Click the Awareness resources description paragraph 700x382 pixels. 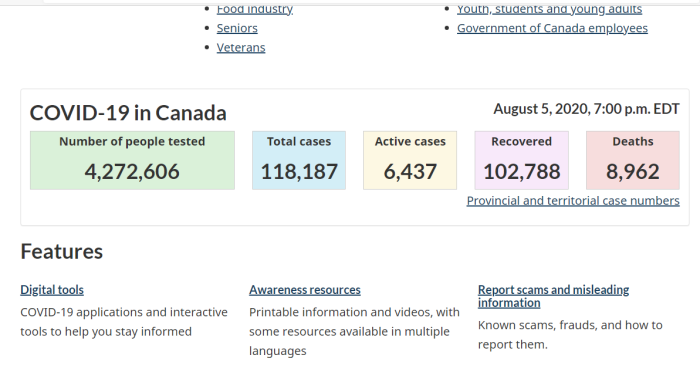[354, 332]
